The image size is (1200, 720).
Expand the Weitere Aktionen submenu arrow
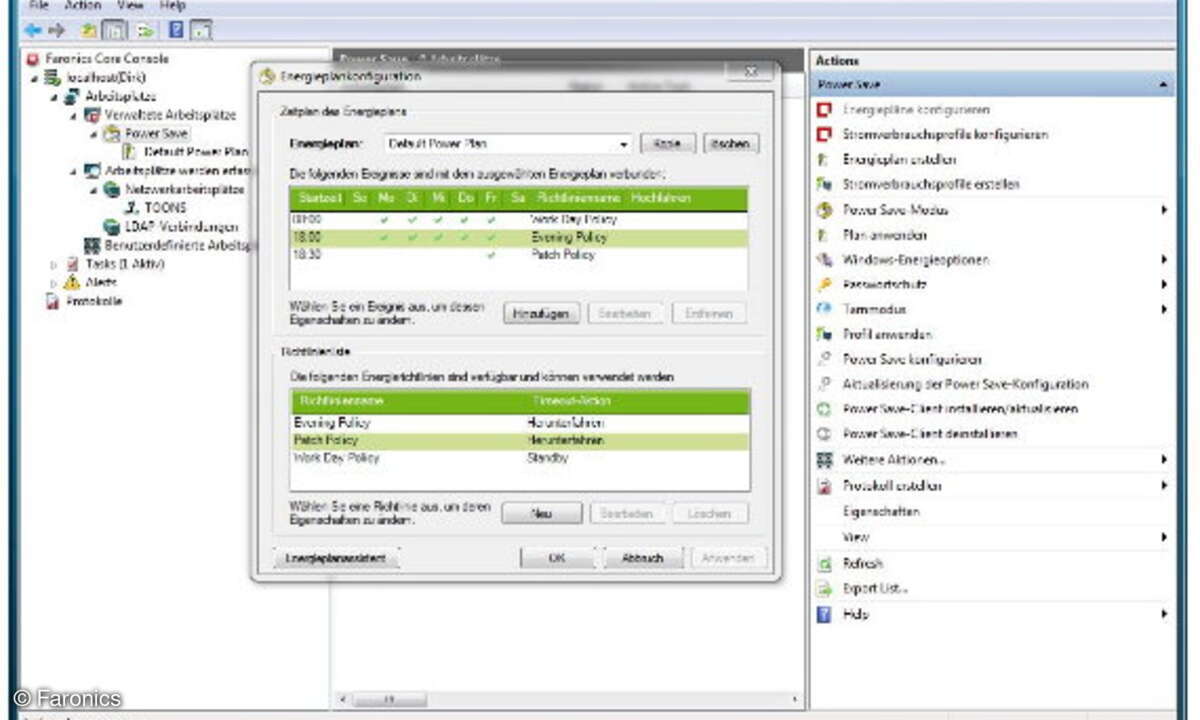(x=1163, y=460)
